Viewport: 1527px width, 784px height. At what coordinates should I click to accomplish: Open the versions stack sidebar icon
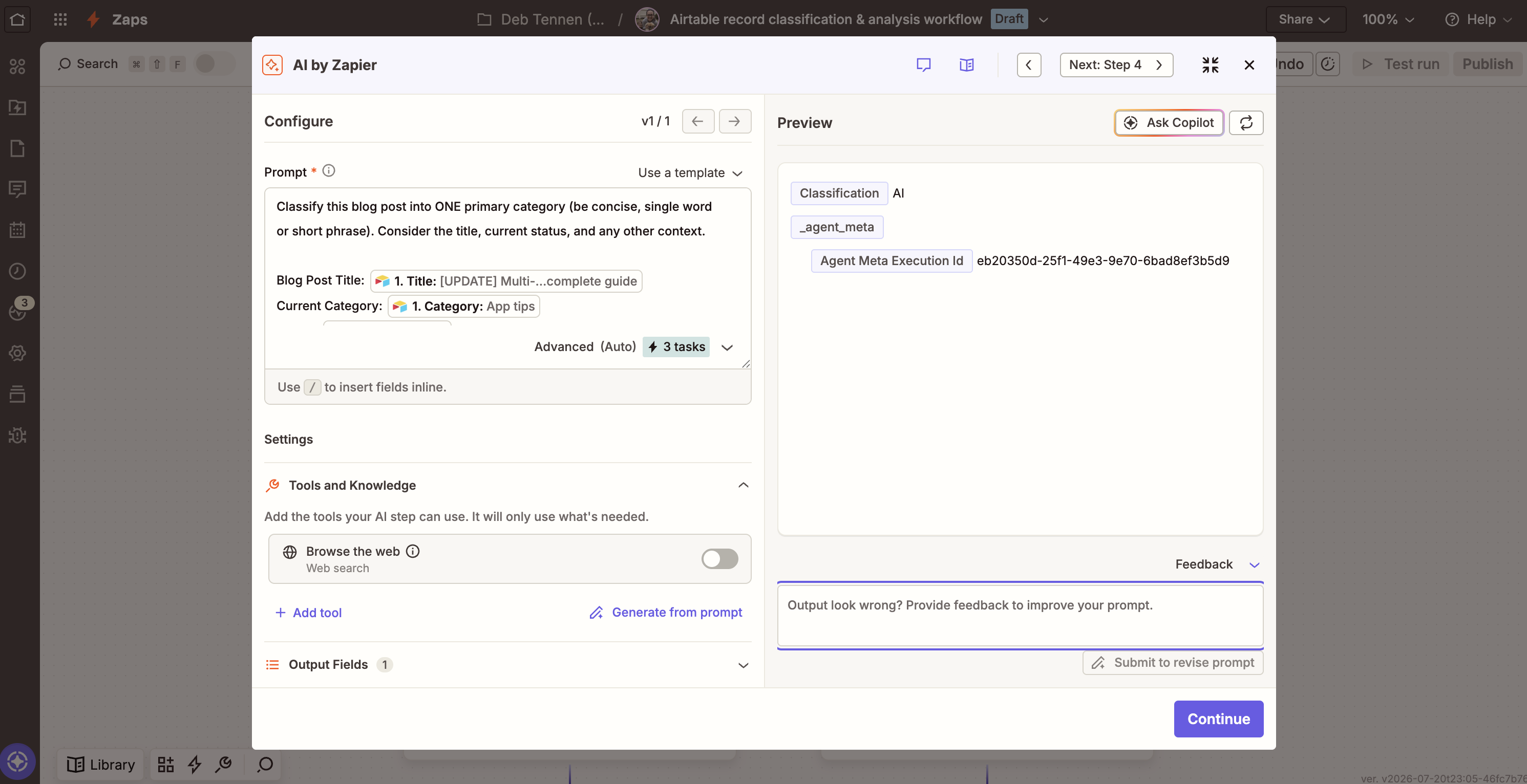point(18,394)
